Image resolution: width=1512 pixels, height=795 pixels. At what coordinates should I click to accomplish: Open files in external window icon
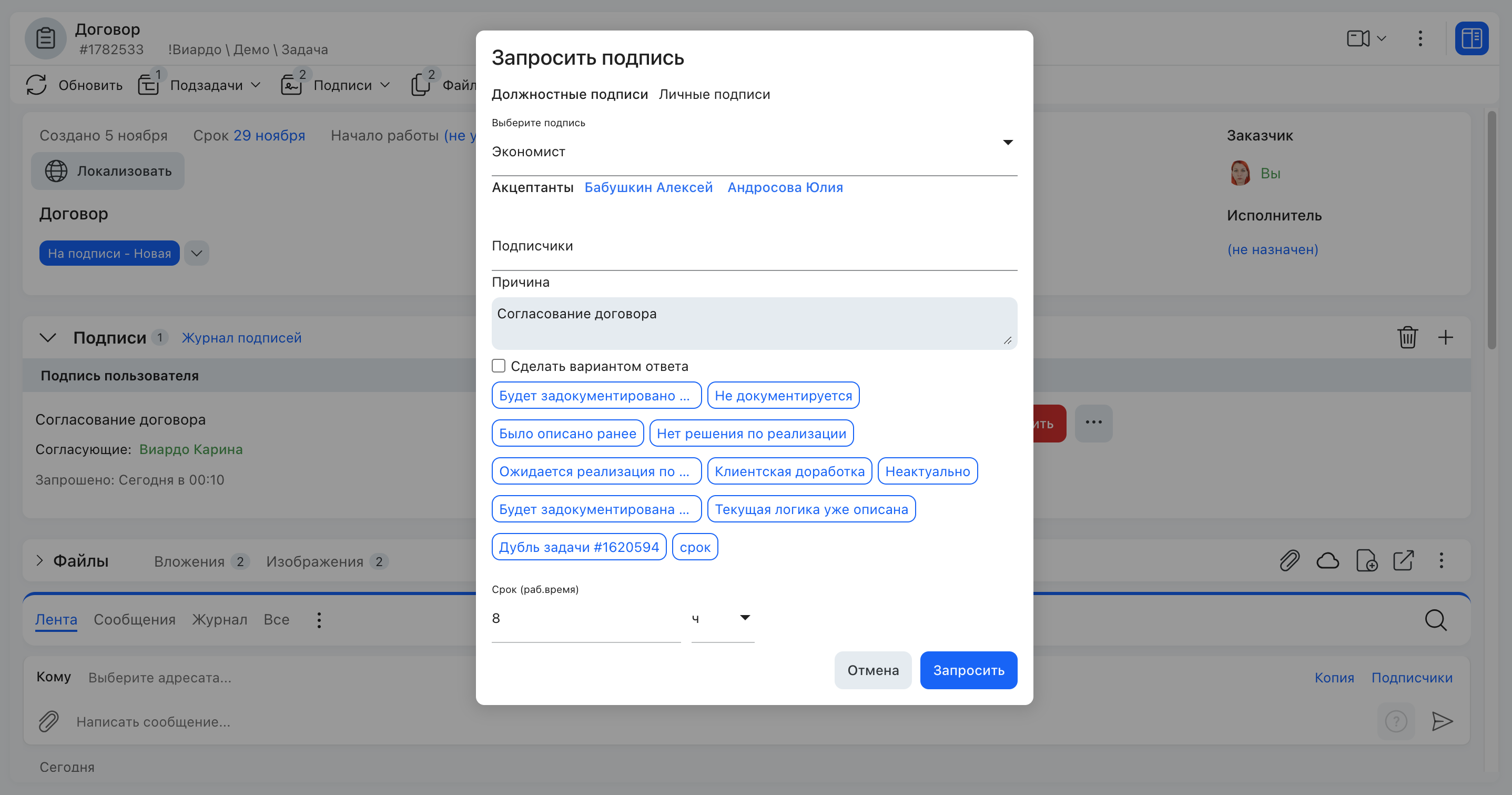click(1404, 561)
